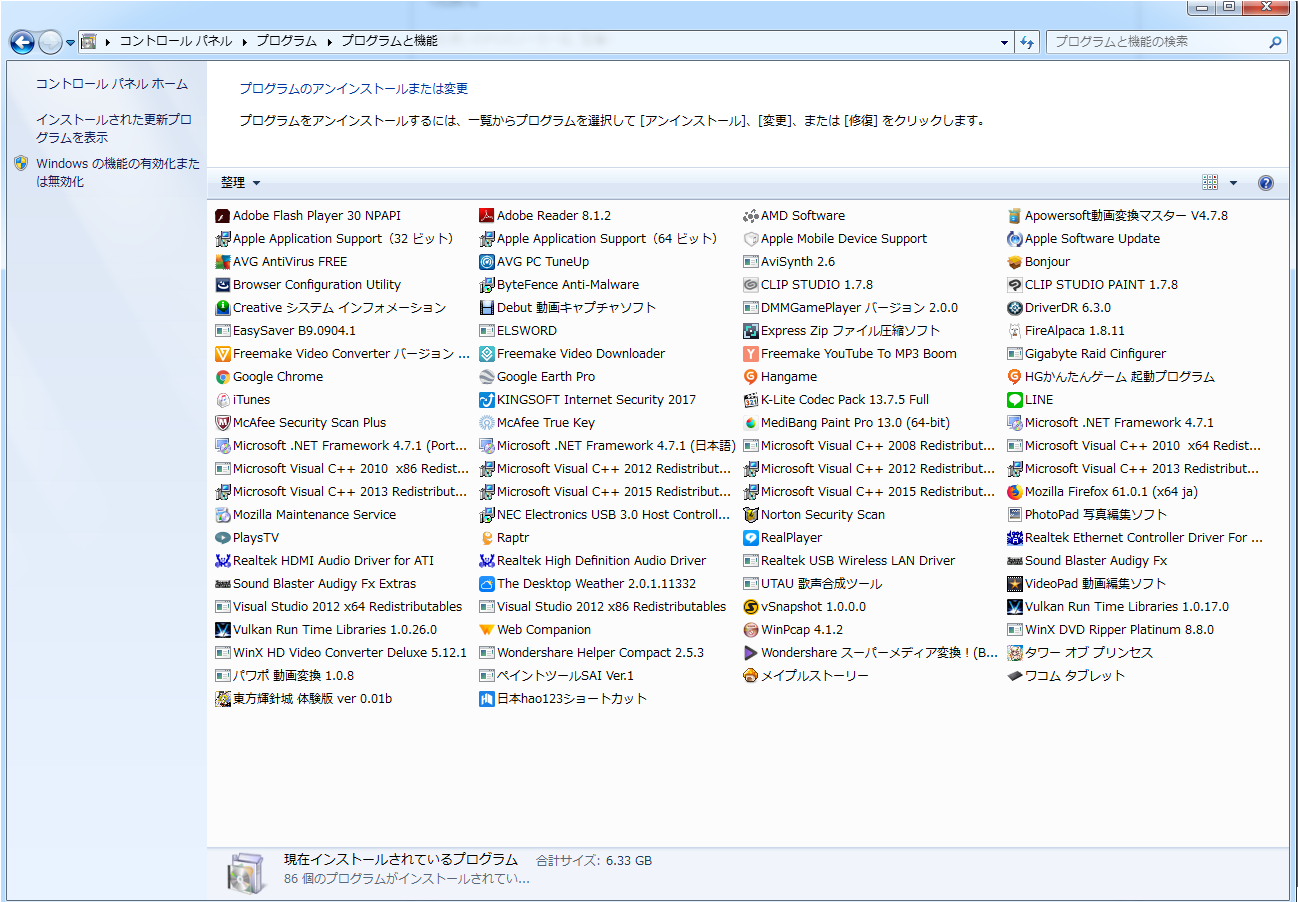The image size is (1298, 902).
Task: Select Apple Software Update
Action: click(1085, 239)
